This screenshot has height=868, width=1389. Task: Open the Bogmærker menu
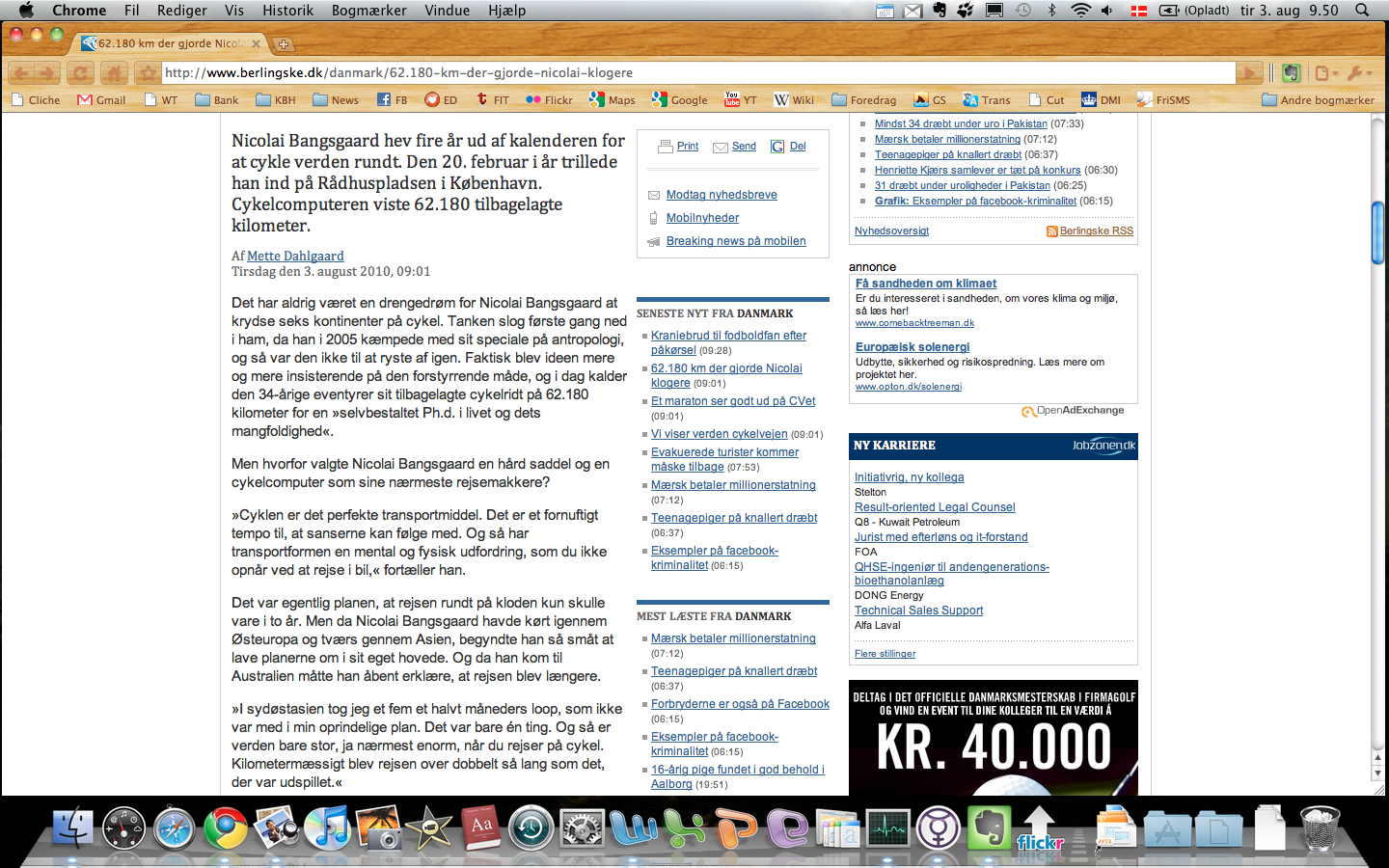369,11
